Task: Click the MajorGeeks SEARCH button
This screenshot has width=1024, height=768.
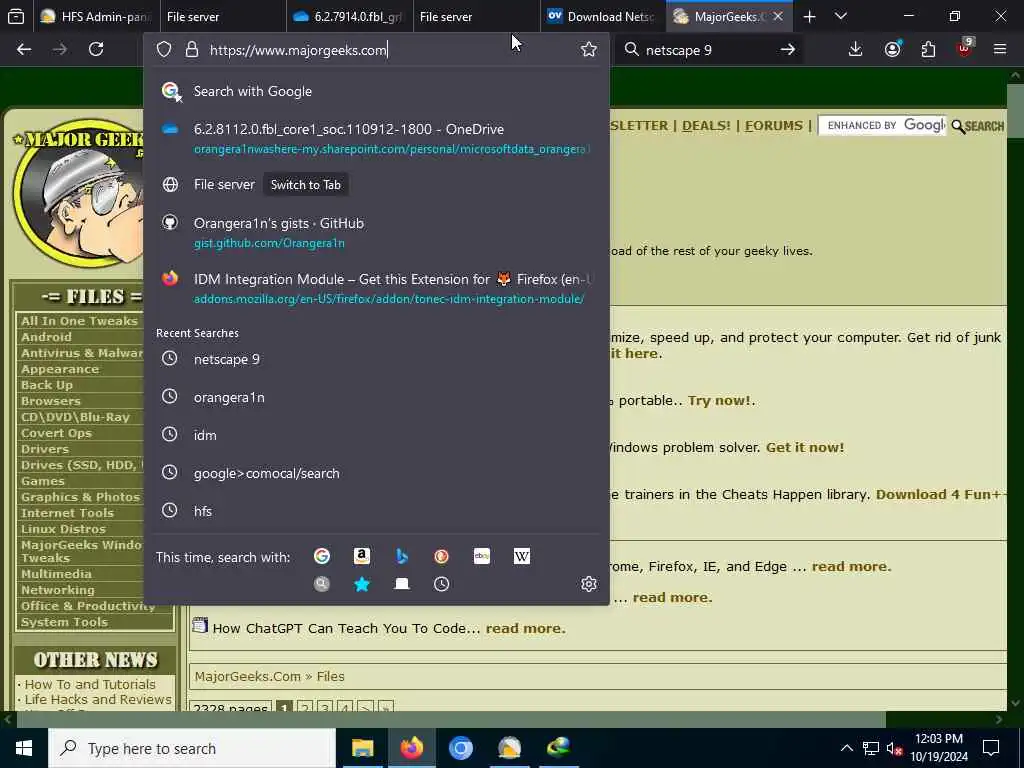Action: pyautogui.click(x=978, y=126)
